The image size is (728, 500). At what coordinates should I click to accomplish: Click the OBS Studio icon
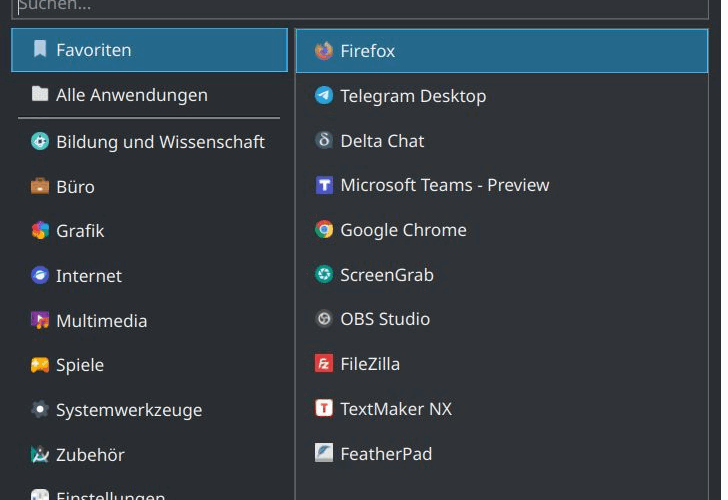coord(324,319)
